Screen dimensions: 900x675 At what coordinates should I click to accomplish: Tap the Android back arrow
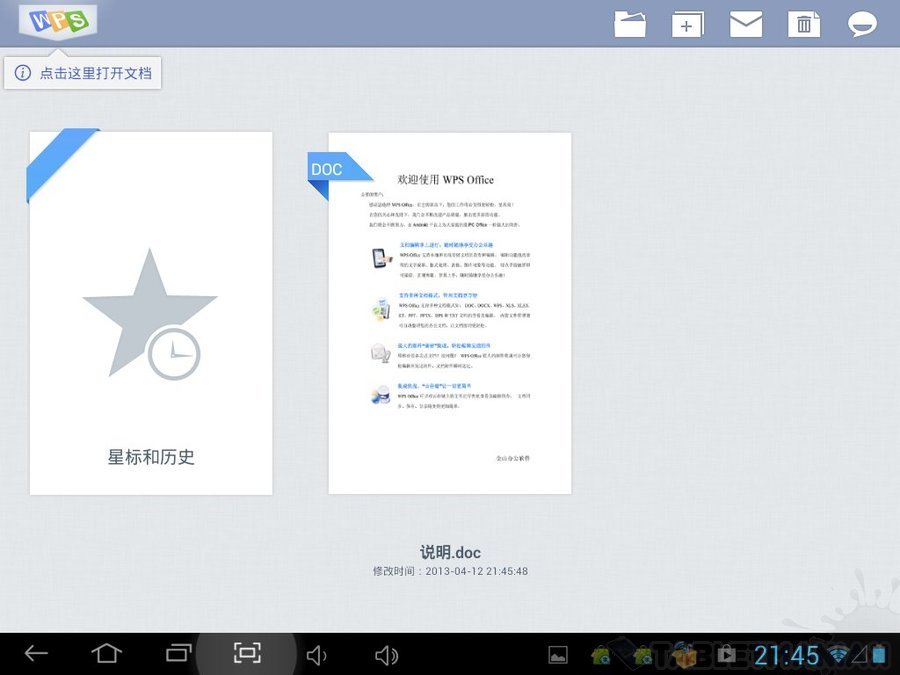(36, 653)
